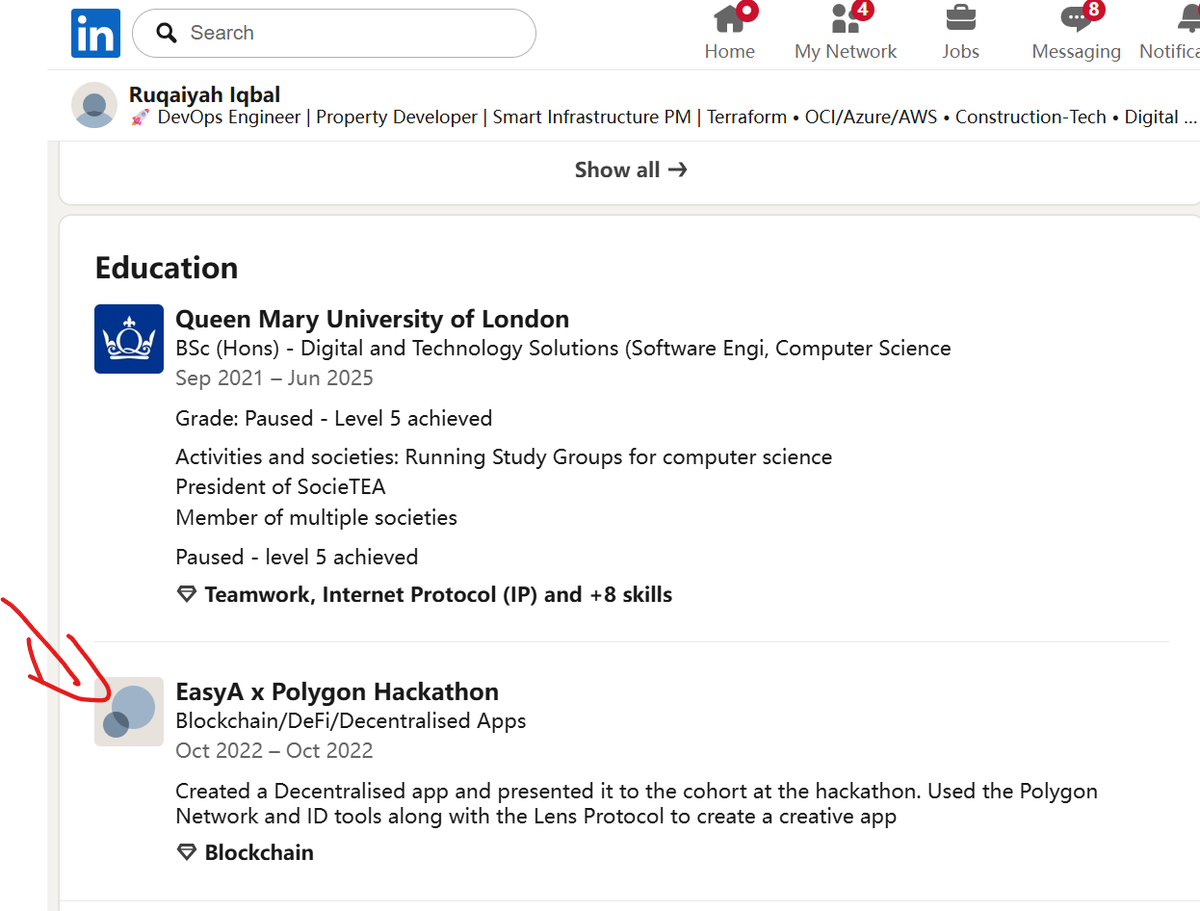Open the Blockchain skill link
This screenshot has width=1200, height=911.
tap(259, 853)
